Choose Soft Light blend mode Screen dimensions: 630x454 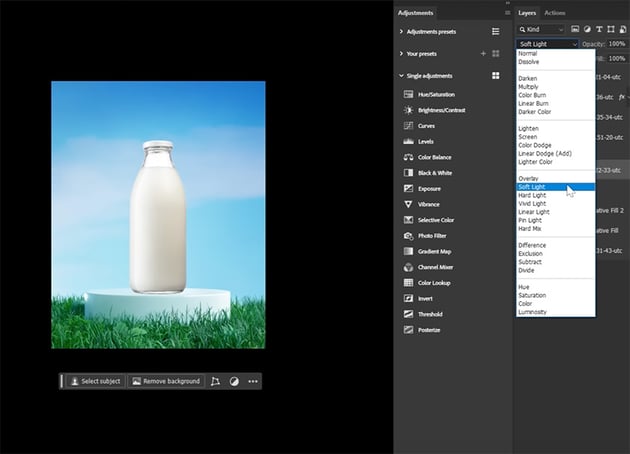click(x=555, y=187)
